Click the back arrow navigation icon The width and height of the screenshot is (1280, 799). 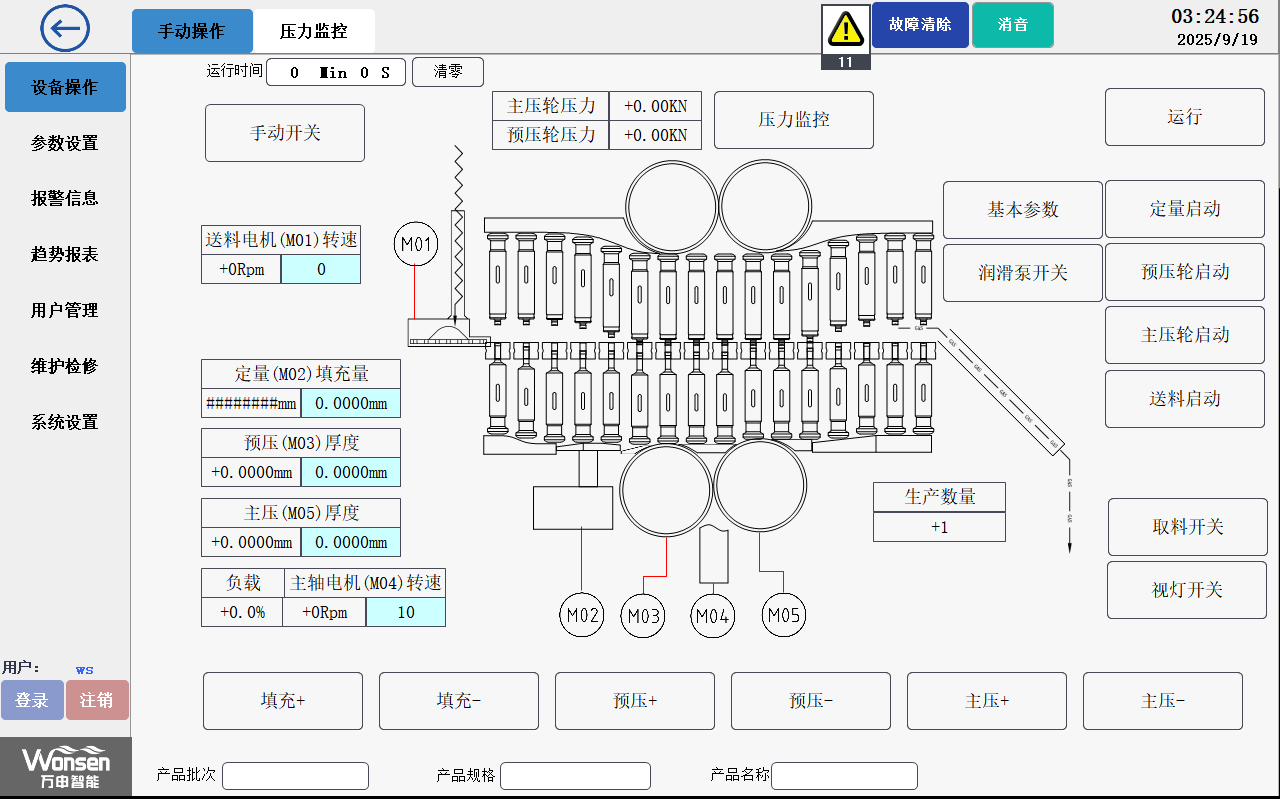[65, 28]
